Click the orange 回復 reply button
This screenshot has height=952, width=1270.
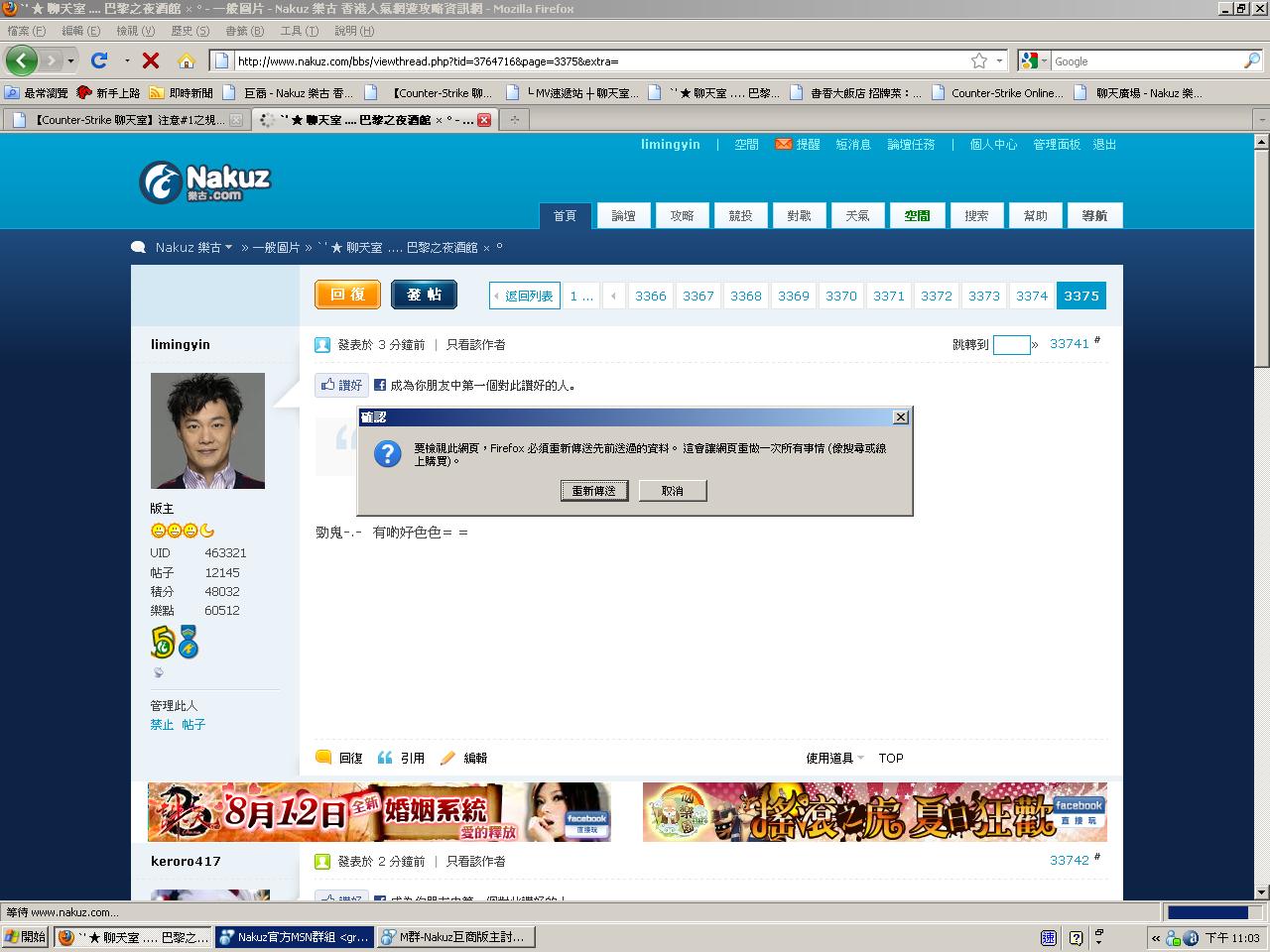[x=347, y=295]
